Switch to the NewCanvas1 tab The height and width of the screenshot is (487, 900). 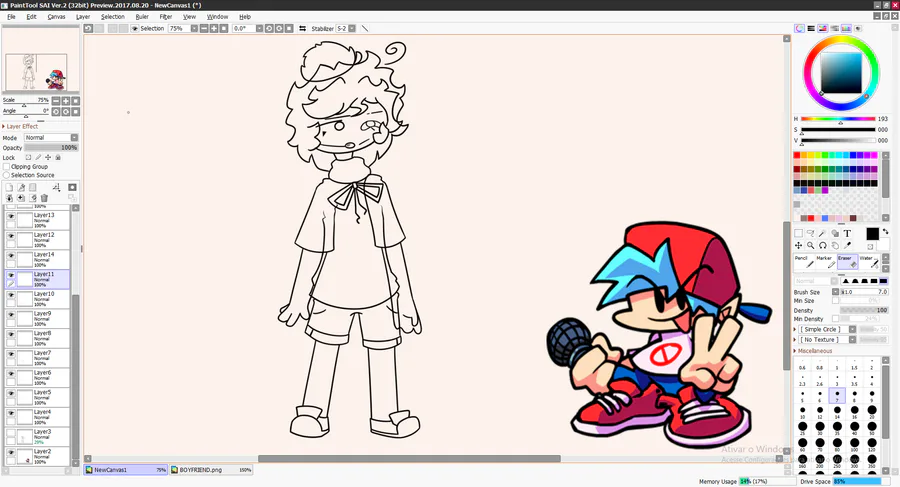point(126,470)
